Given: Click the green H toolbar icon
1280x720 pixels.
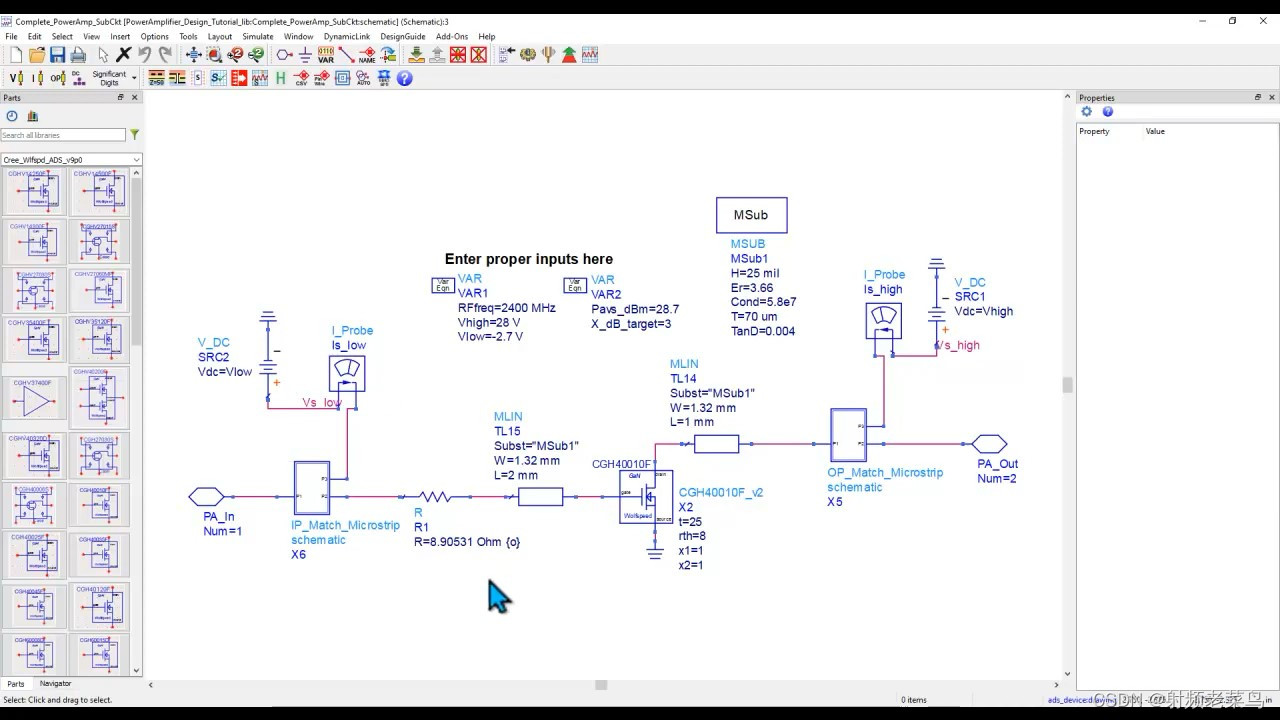Looking at the screenshot, I should click(x=281, y=78).
